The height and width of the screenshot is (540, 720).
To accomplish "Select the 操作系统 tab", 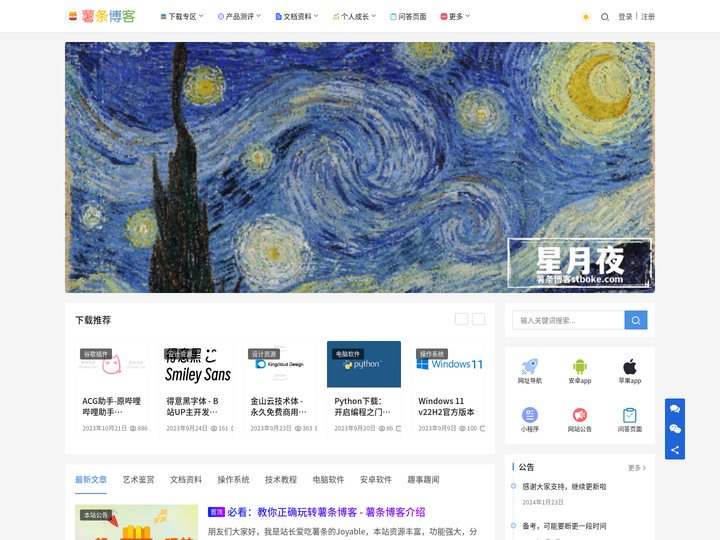I will pos(233,479).
